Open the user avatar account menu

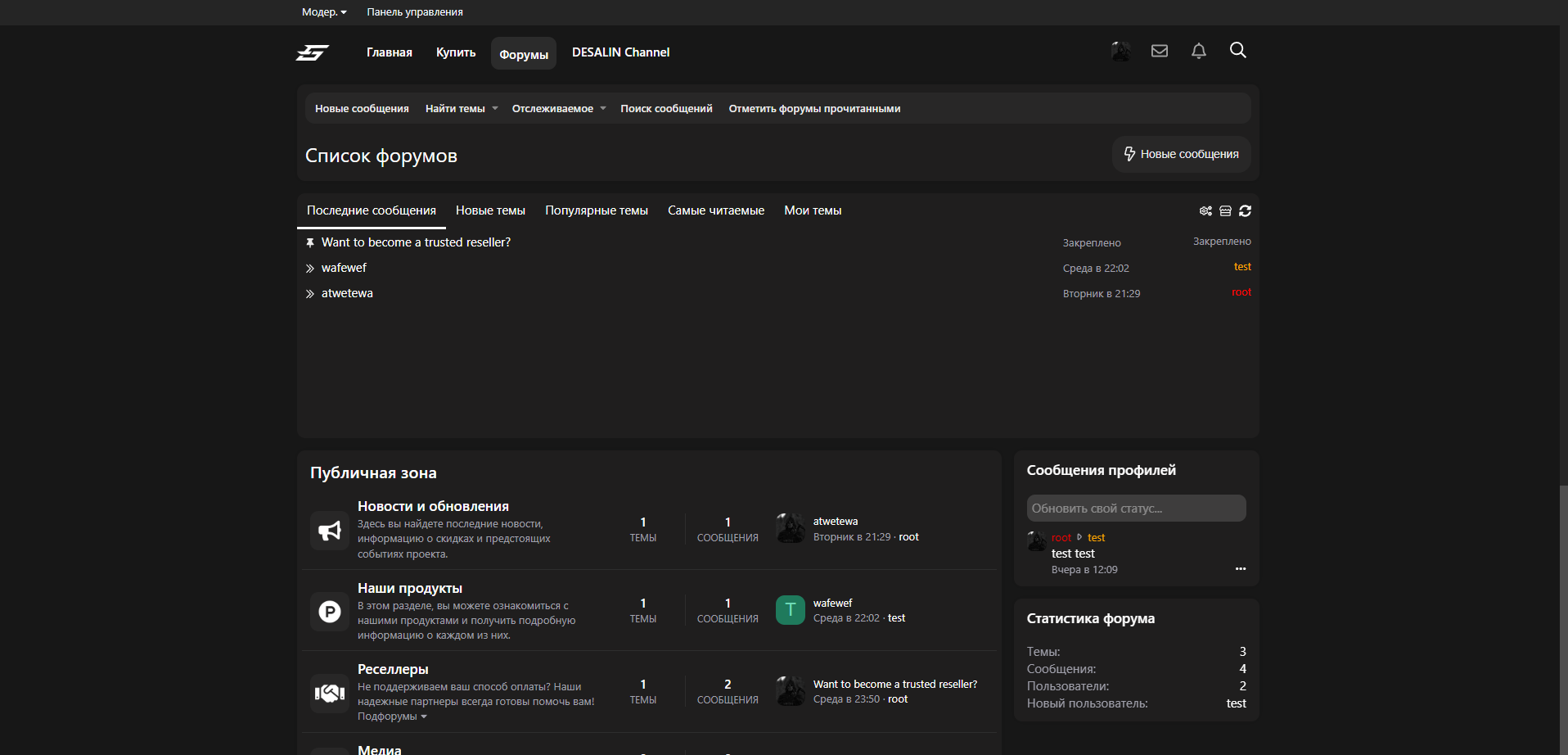tap(1120, 51)
